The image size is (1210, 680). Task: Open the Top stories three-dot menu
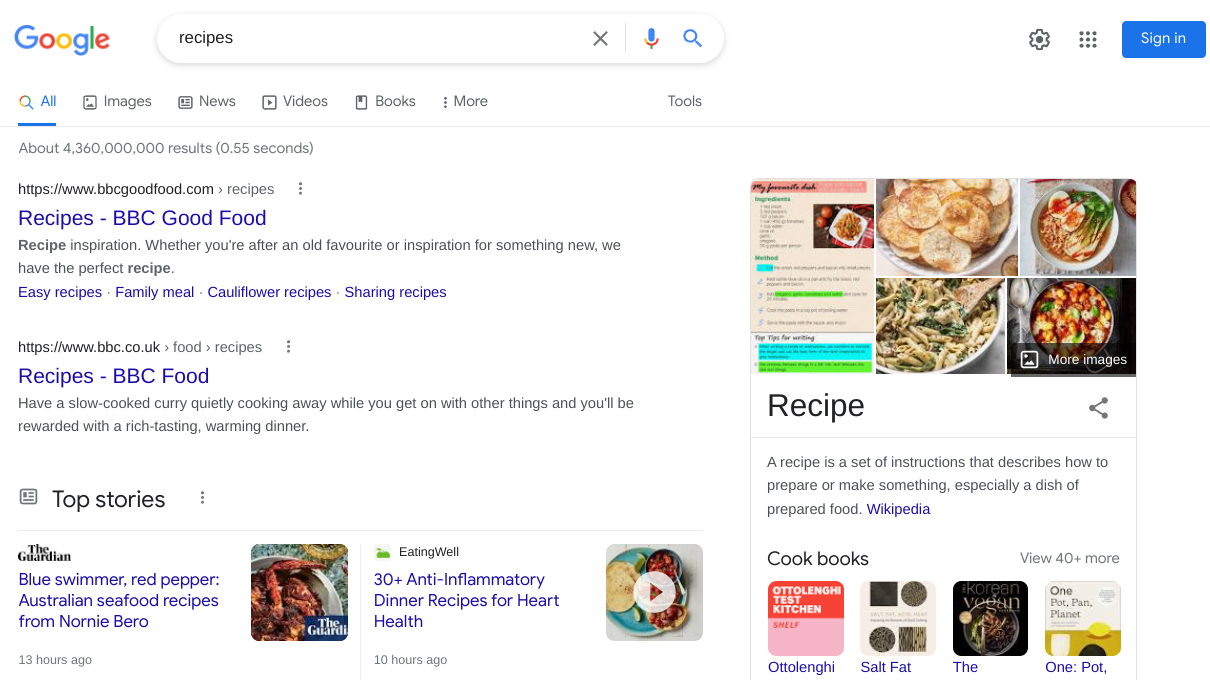(202, 498)
